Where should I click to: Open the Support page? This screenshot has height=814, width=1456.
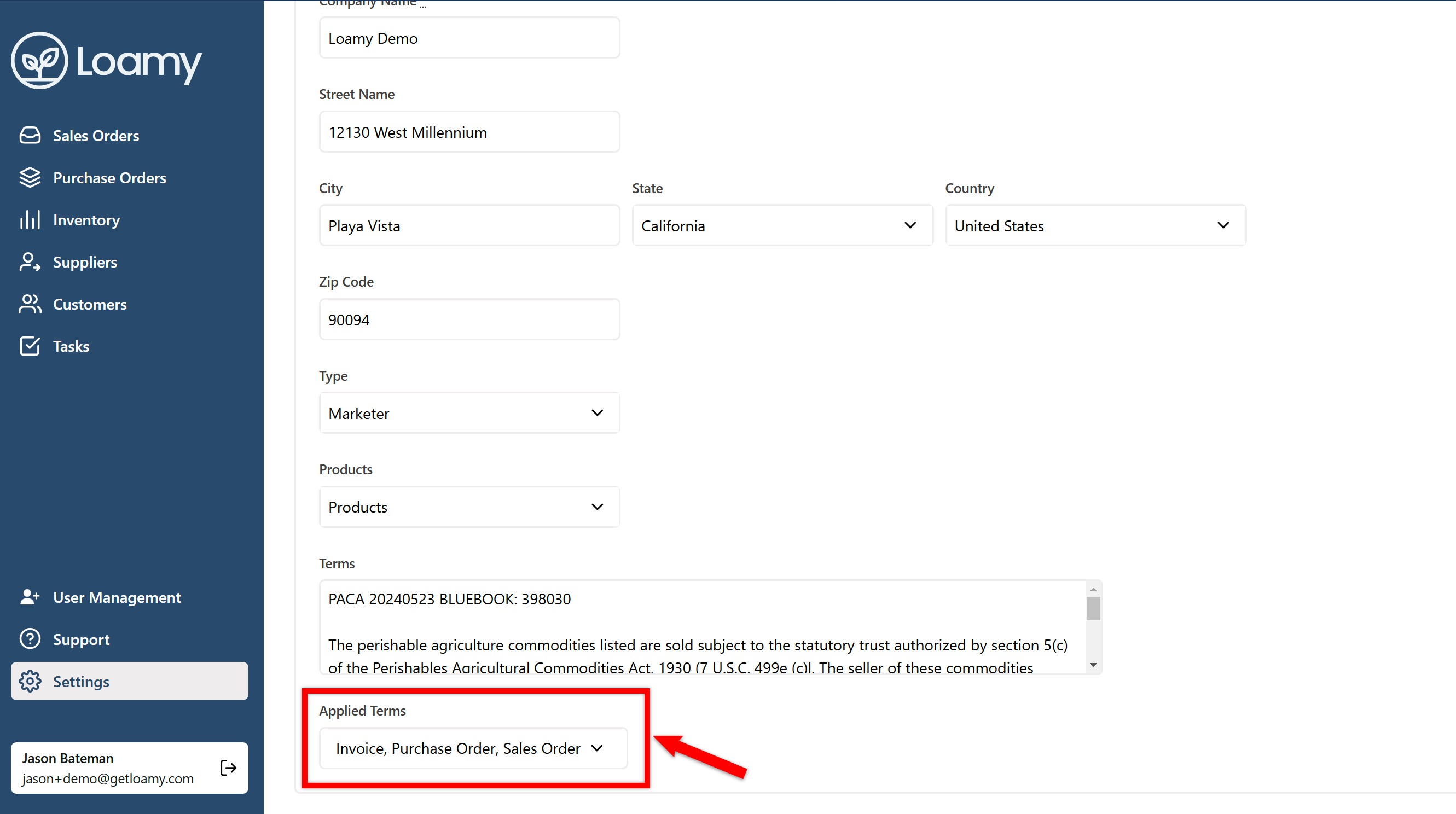tap(130, 639)
